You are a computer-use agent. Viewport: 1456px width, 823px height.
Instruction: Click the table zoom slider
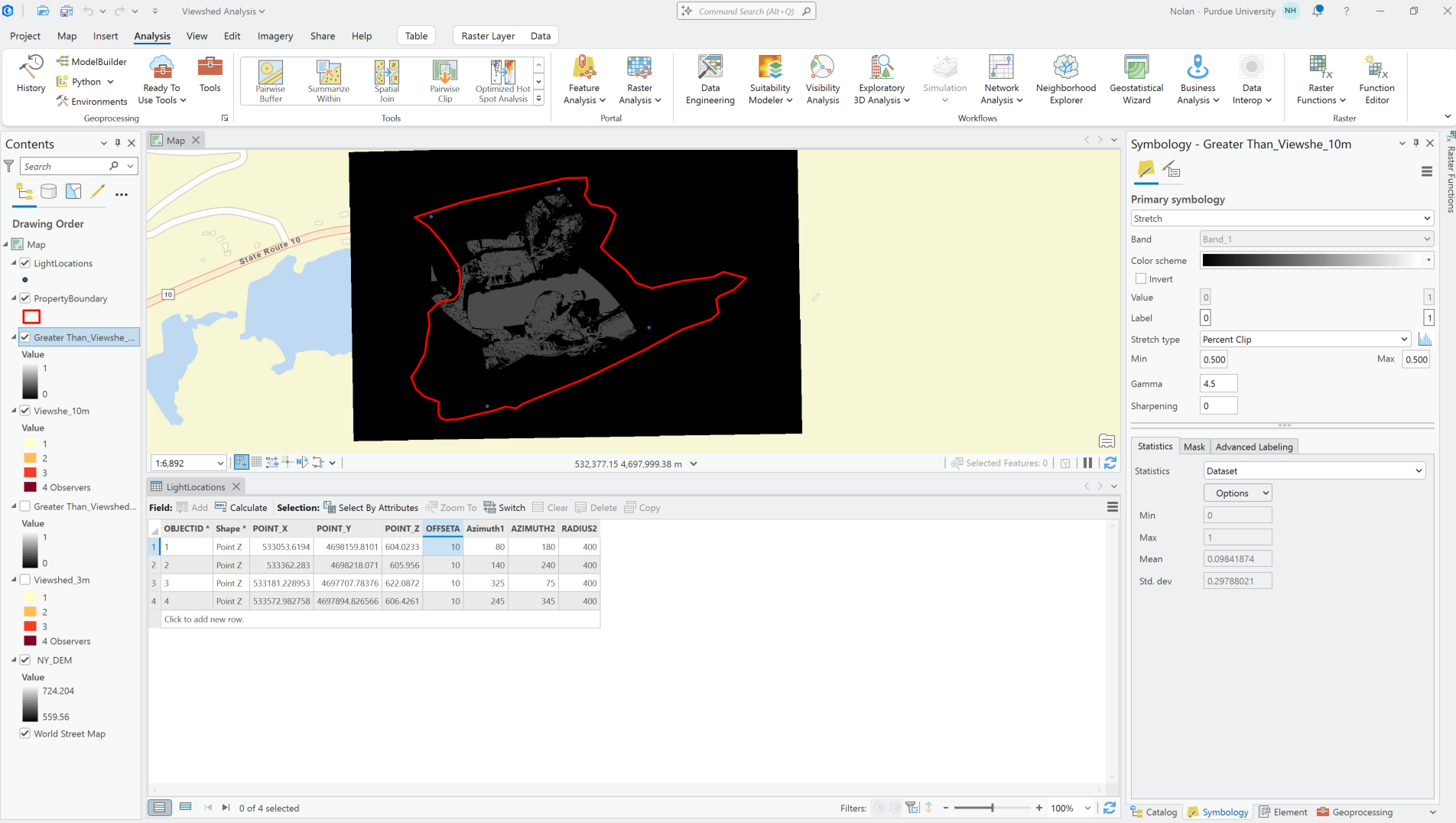[992, 808]
